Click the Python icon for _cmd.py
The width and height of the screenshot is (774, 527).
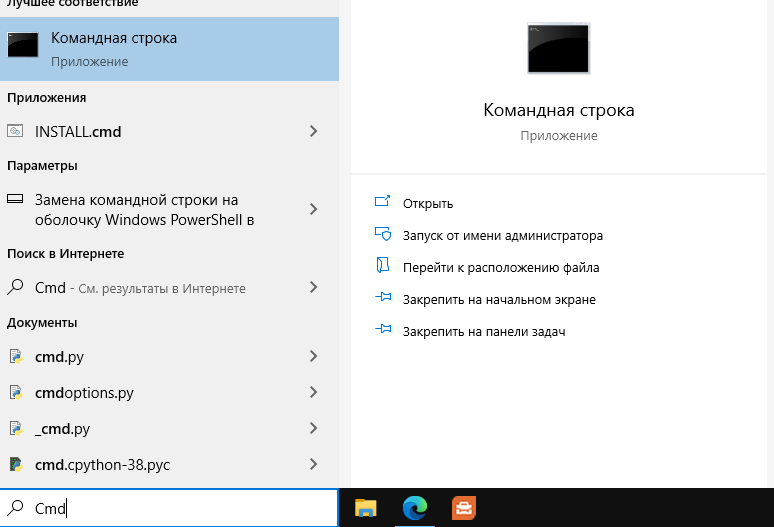[x=16, y=428]
